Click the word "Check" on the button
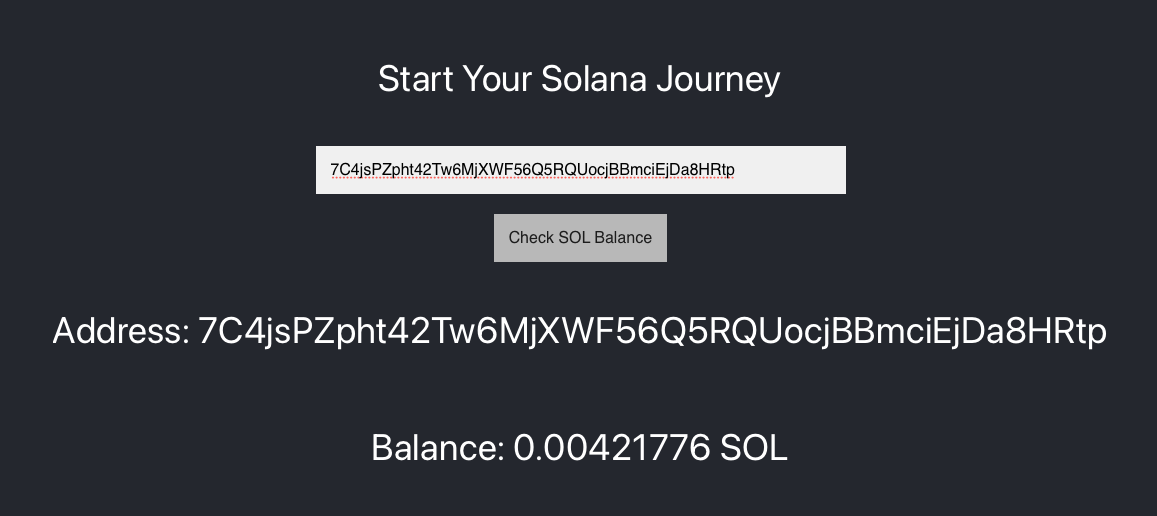Screen dimensions: 1157x516 coord(530,238)
